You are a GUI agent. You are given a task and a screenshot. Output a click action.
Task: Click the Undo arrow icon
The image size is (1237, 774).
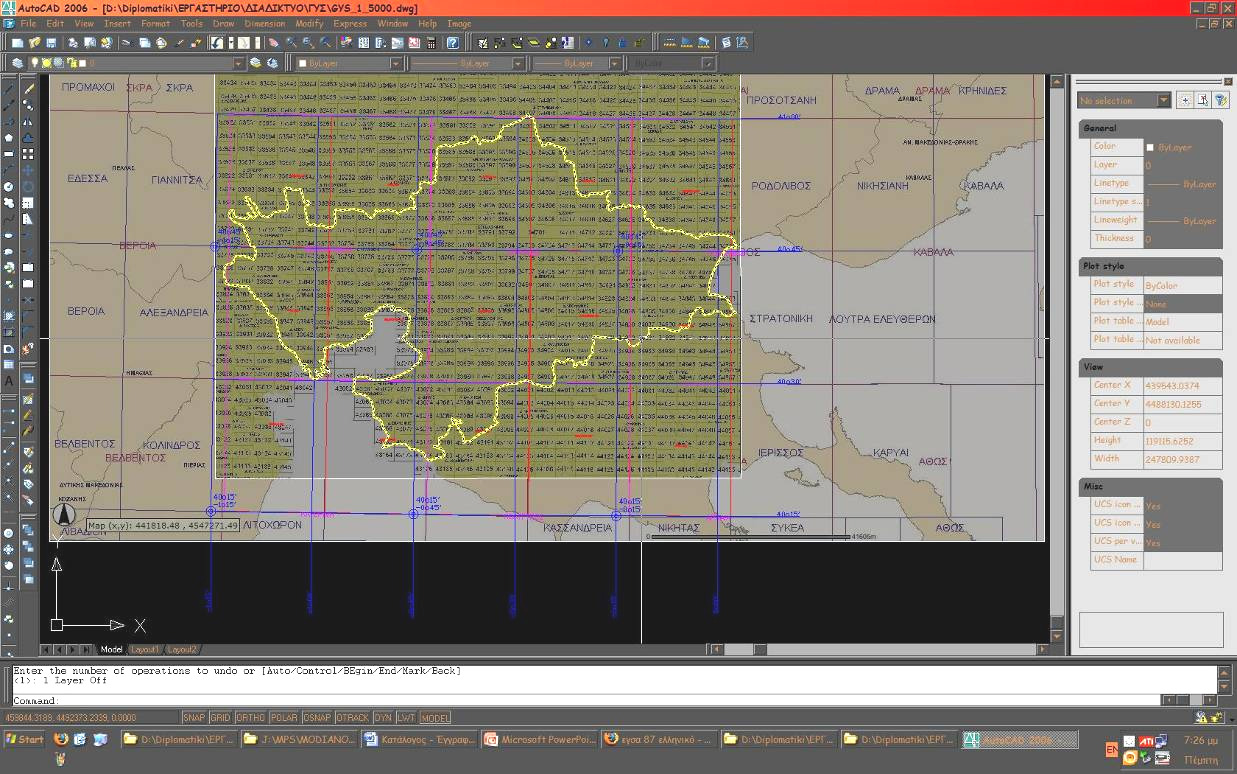(216, 43)
